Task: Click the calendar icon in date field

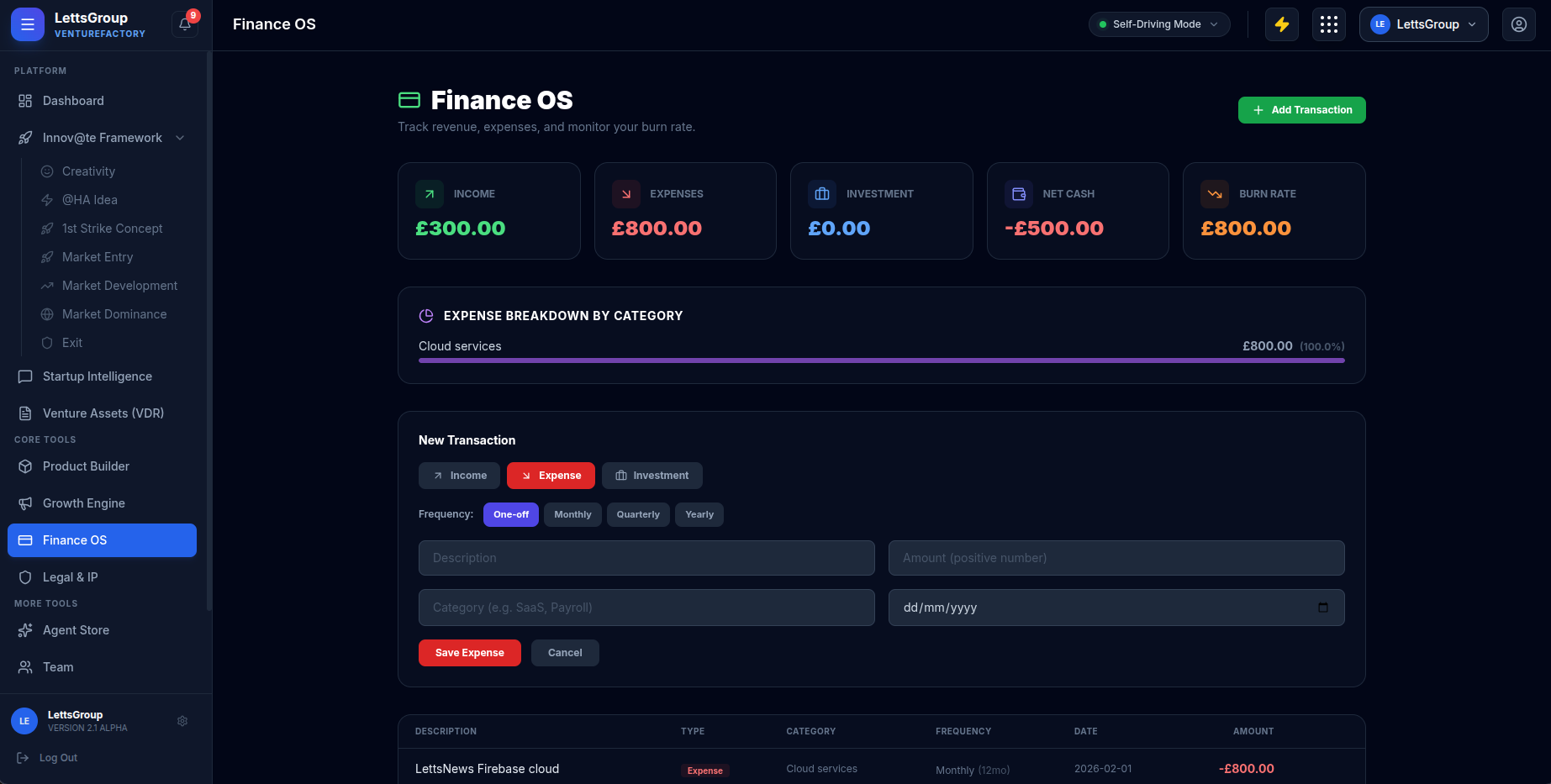Action: pos(1322,608)
